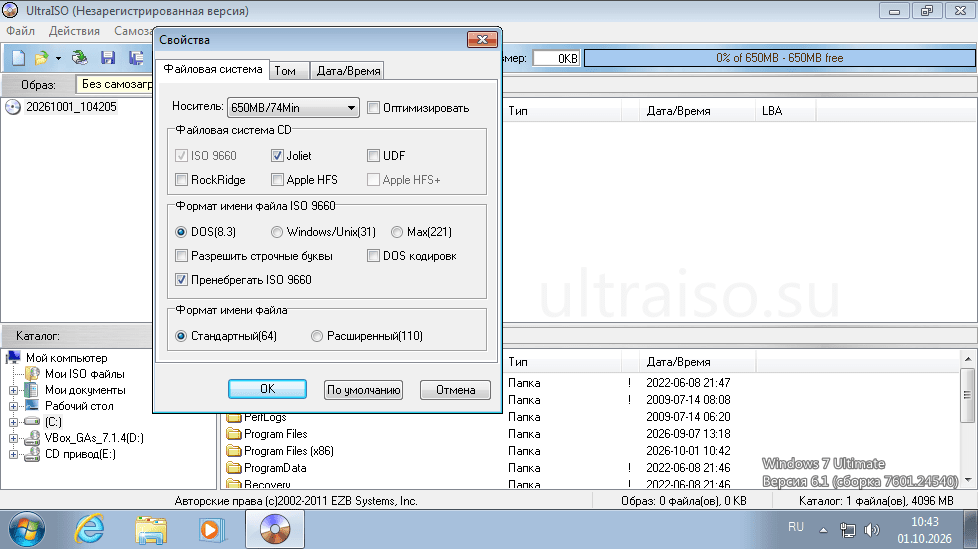978x549 pixels.
Task: Click the network tray icon
Action: (x=847, y=530)
